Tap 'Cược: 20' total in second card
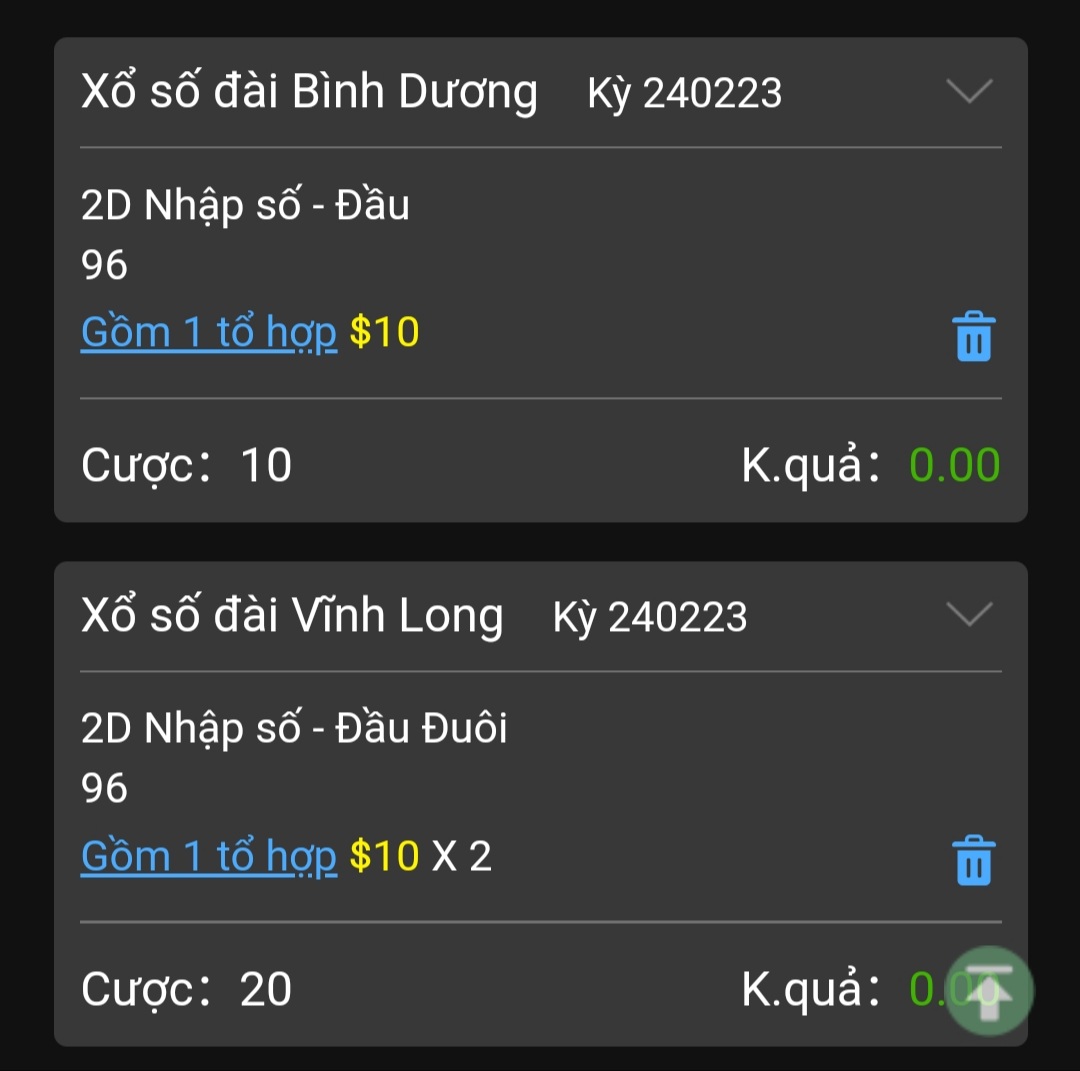The width and height of the screenshot is (1080, 1071). [186, 990]
